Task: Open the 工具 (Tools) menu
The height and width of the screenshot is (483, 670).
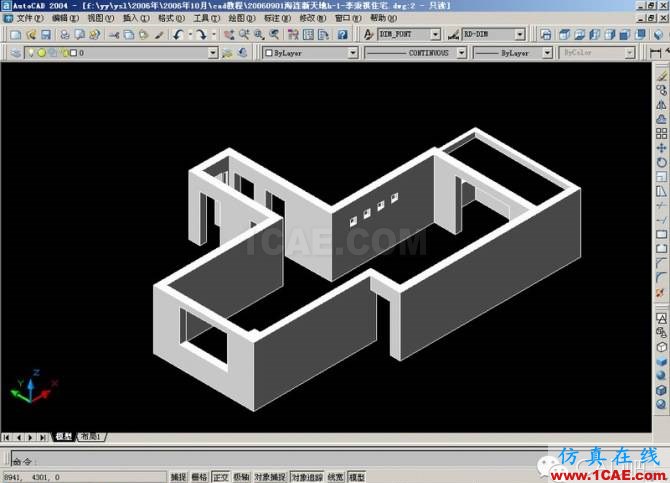Action: 207,18
